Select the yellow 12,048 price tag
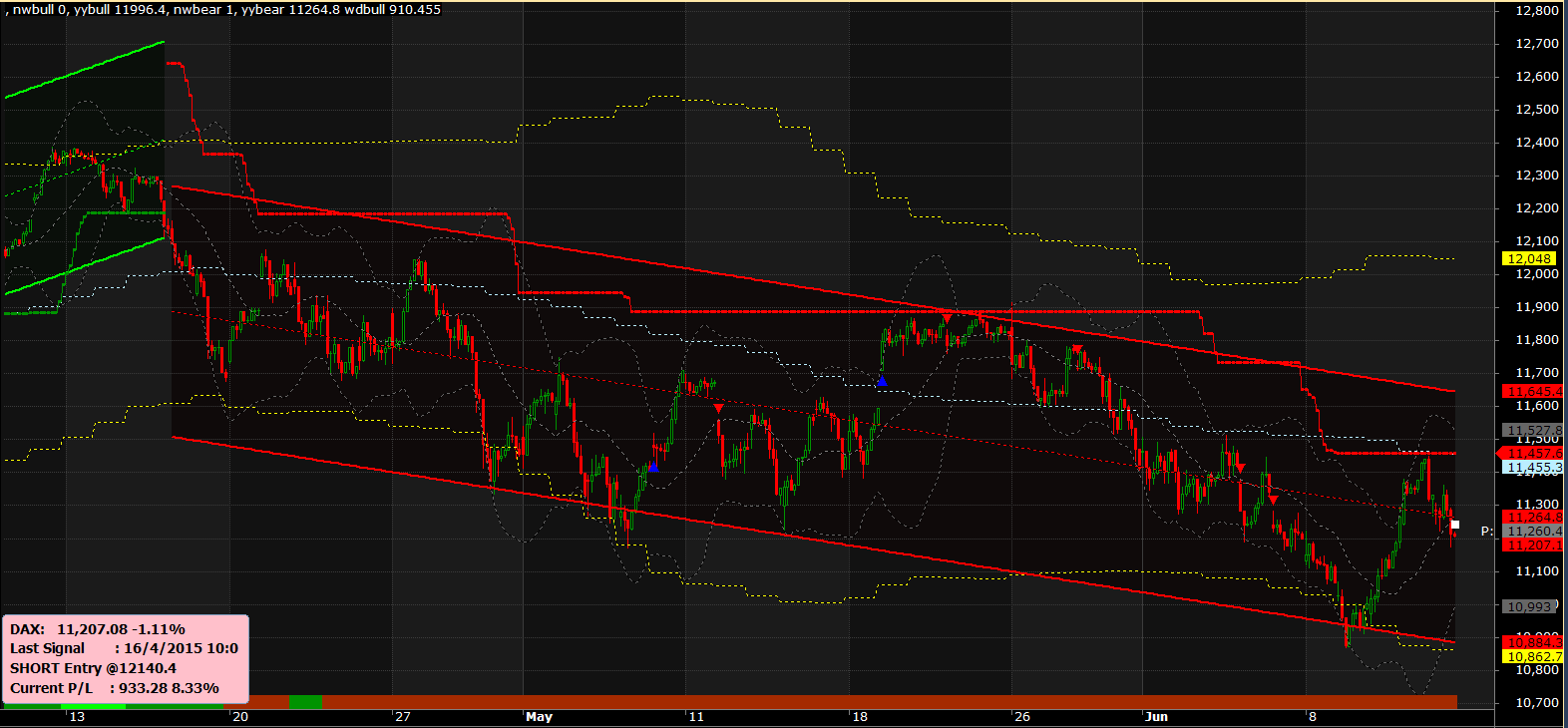 [x=1530, y=259]
